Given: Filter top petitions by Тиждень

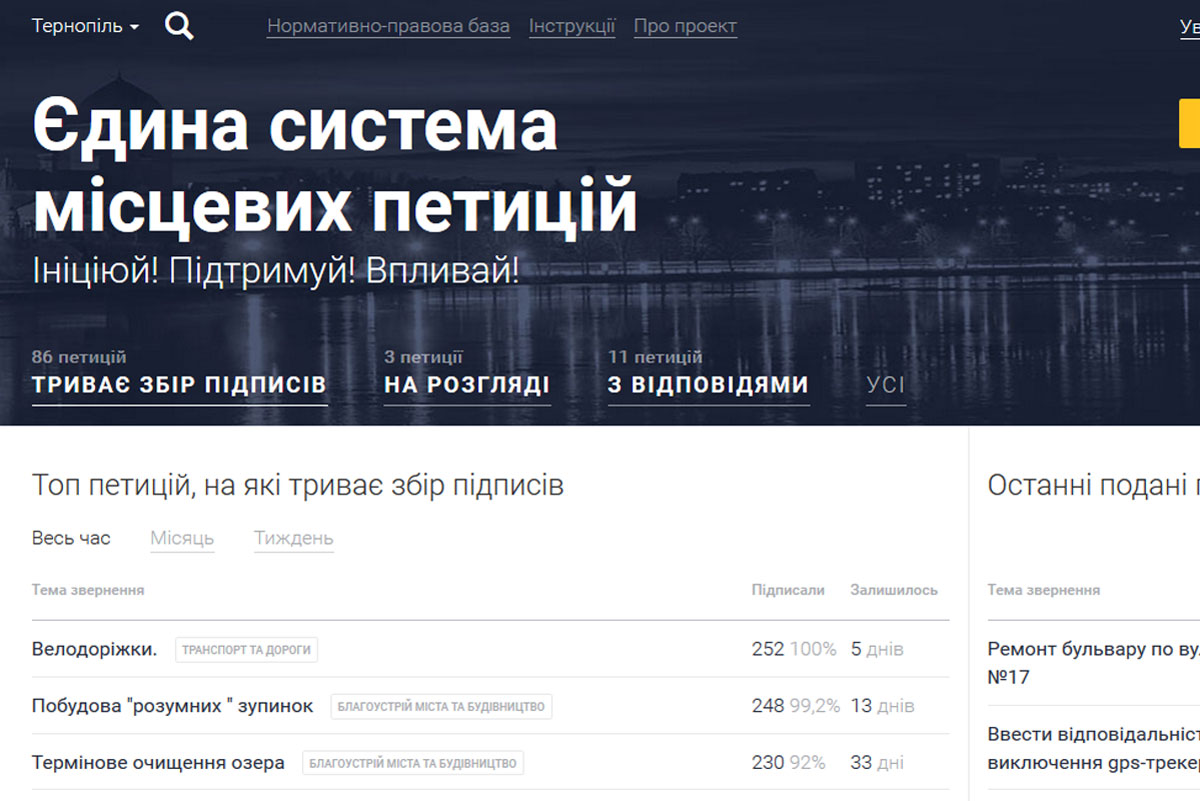Looking at the screenshot, I should pyautogui.click(x=293, y=538).
